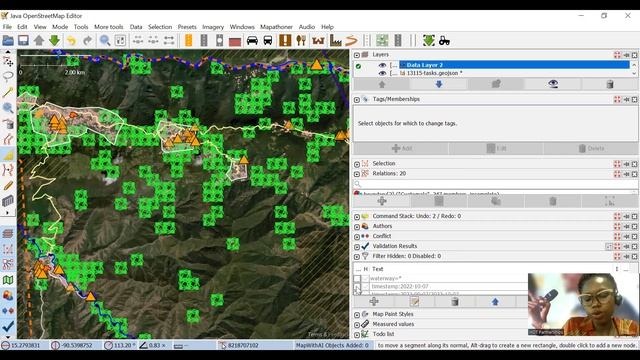The height and width of the screenshot is (360, 640).
Task: Click the Redo arrow icon
Action: click(x=87, y=40)
